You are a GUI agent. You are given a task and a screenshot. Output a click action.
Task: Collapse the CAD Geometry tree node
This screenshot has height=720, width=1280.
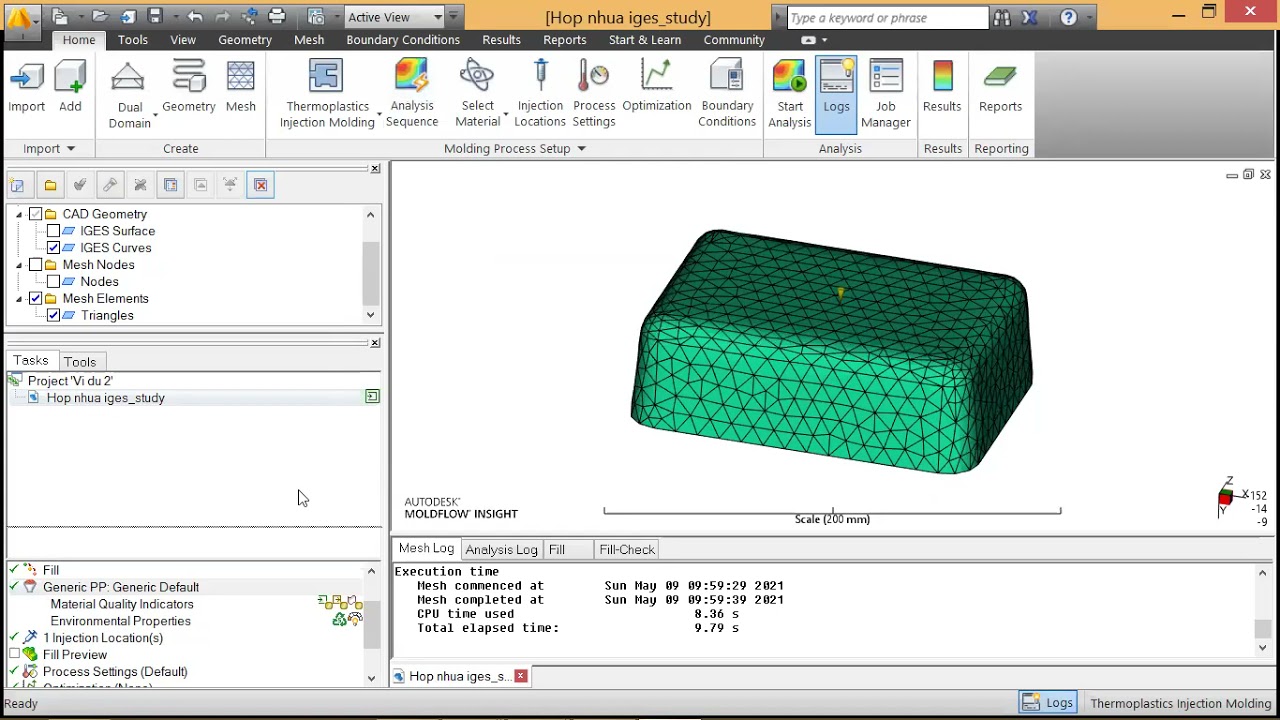[19, 214]
